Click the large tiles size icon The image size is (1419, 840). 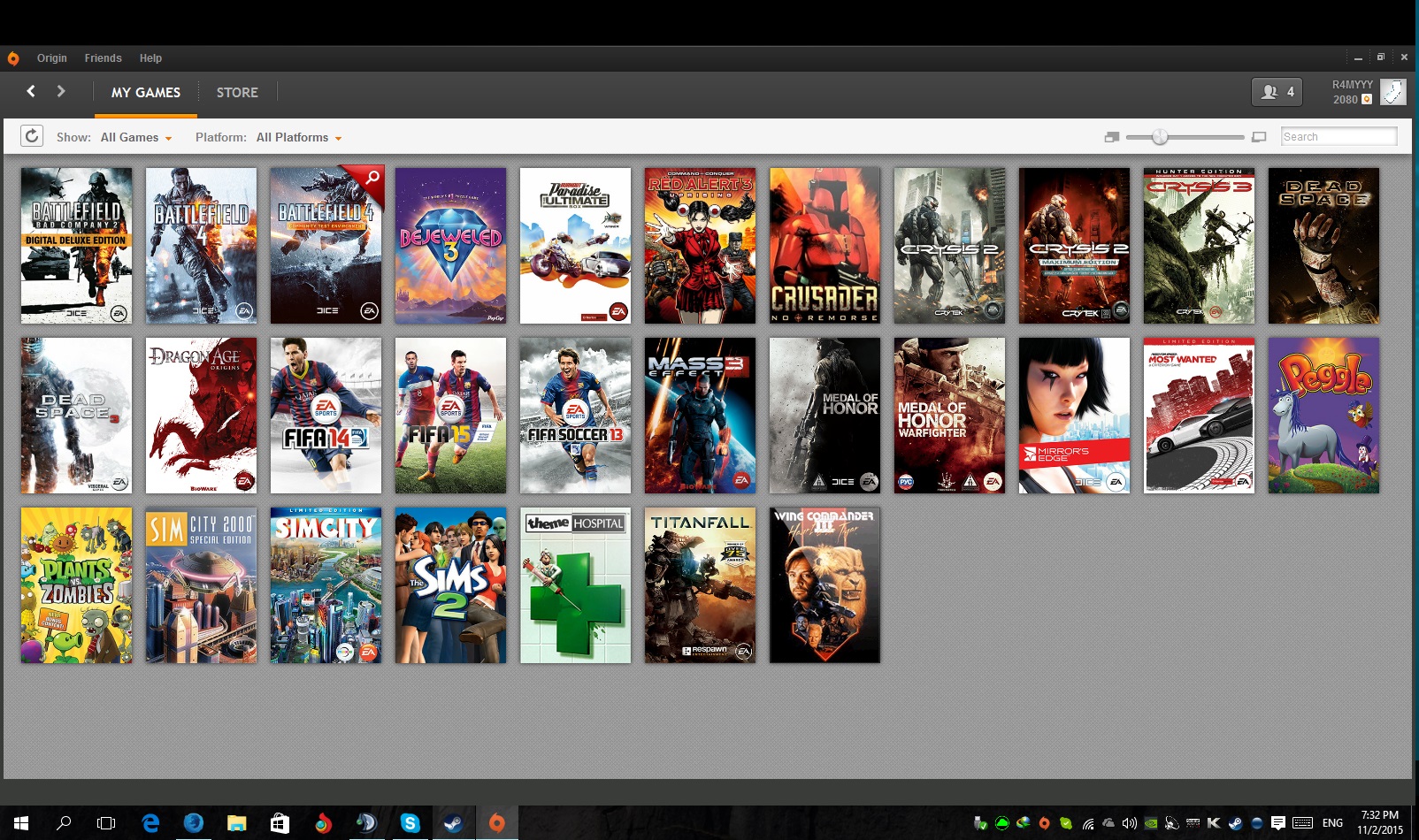1260,137
